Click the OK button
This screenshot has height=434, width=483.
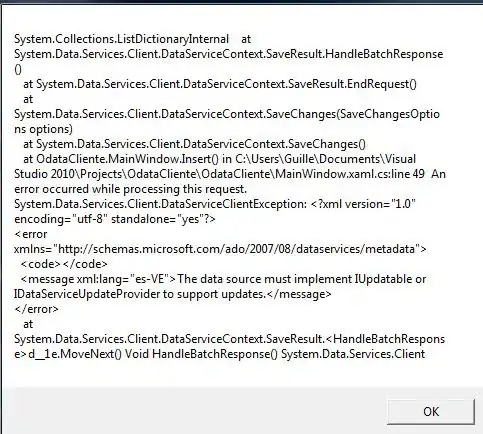(431, 412)
